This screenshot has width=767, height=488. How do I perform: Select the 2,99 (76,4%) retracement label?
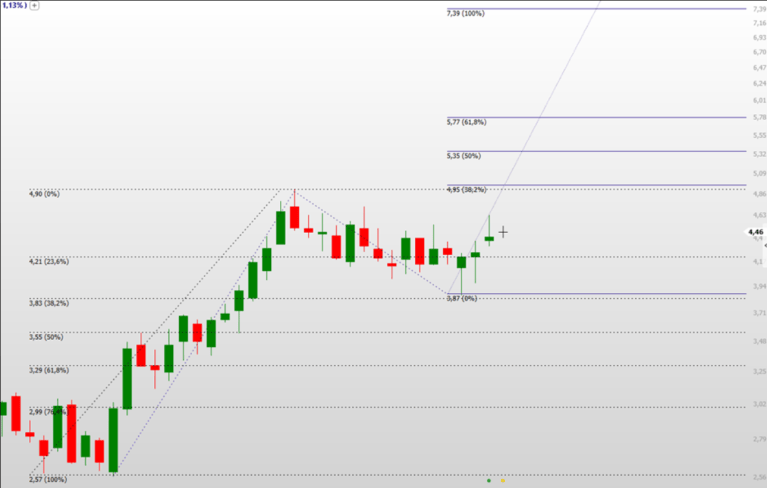click(49, 412)
